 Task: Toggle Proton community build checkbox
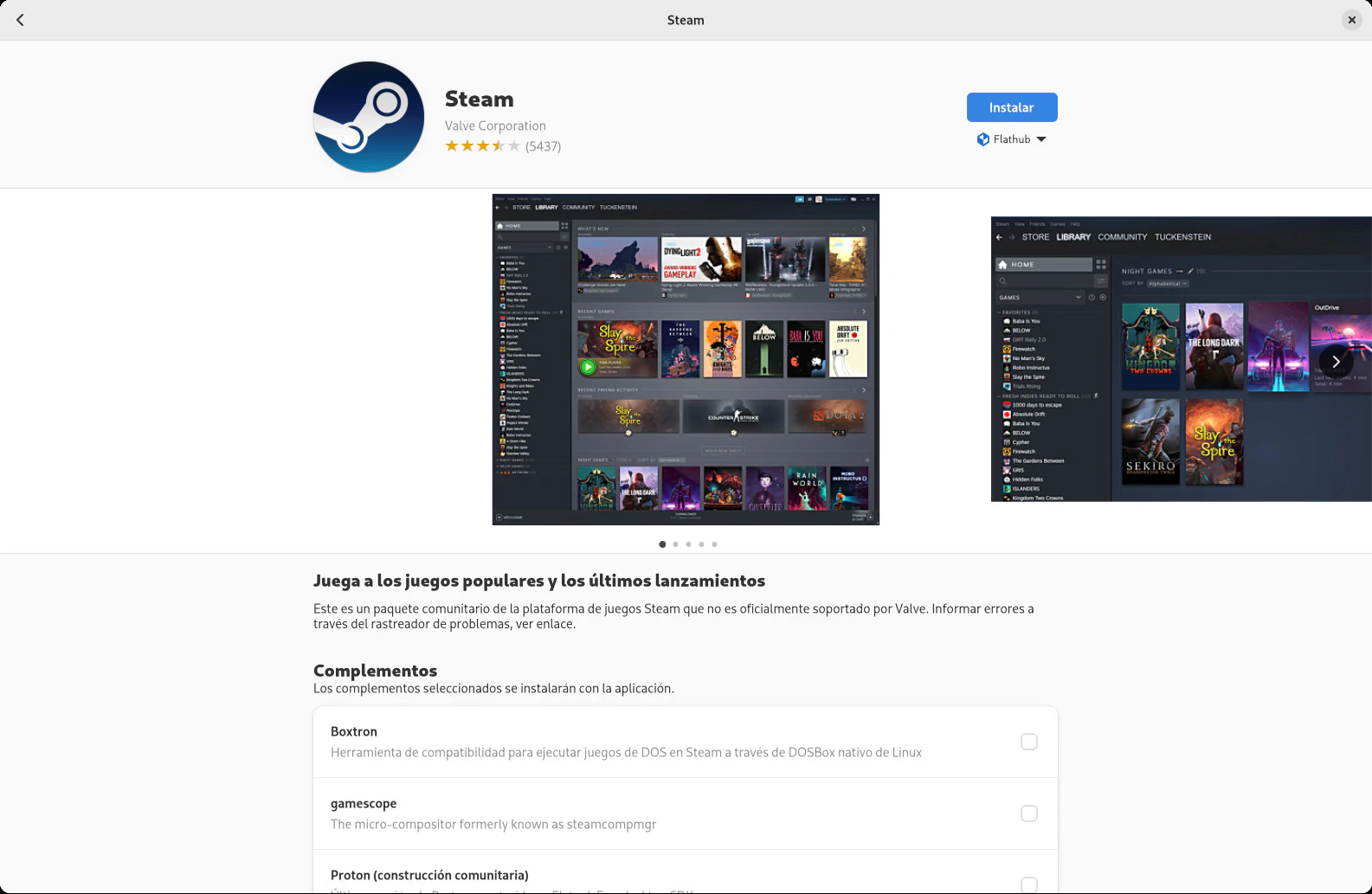[x=1028, y=884]
